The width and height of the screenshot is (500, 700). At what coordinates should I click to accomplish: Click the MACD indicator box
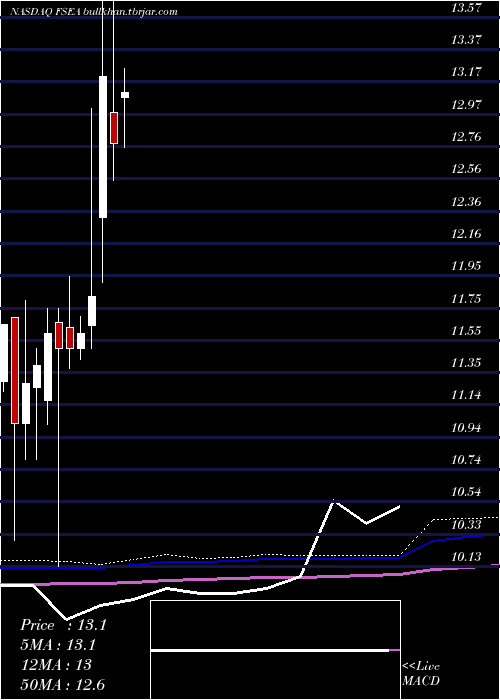coord(275,650)
